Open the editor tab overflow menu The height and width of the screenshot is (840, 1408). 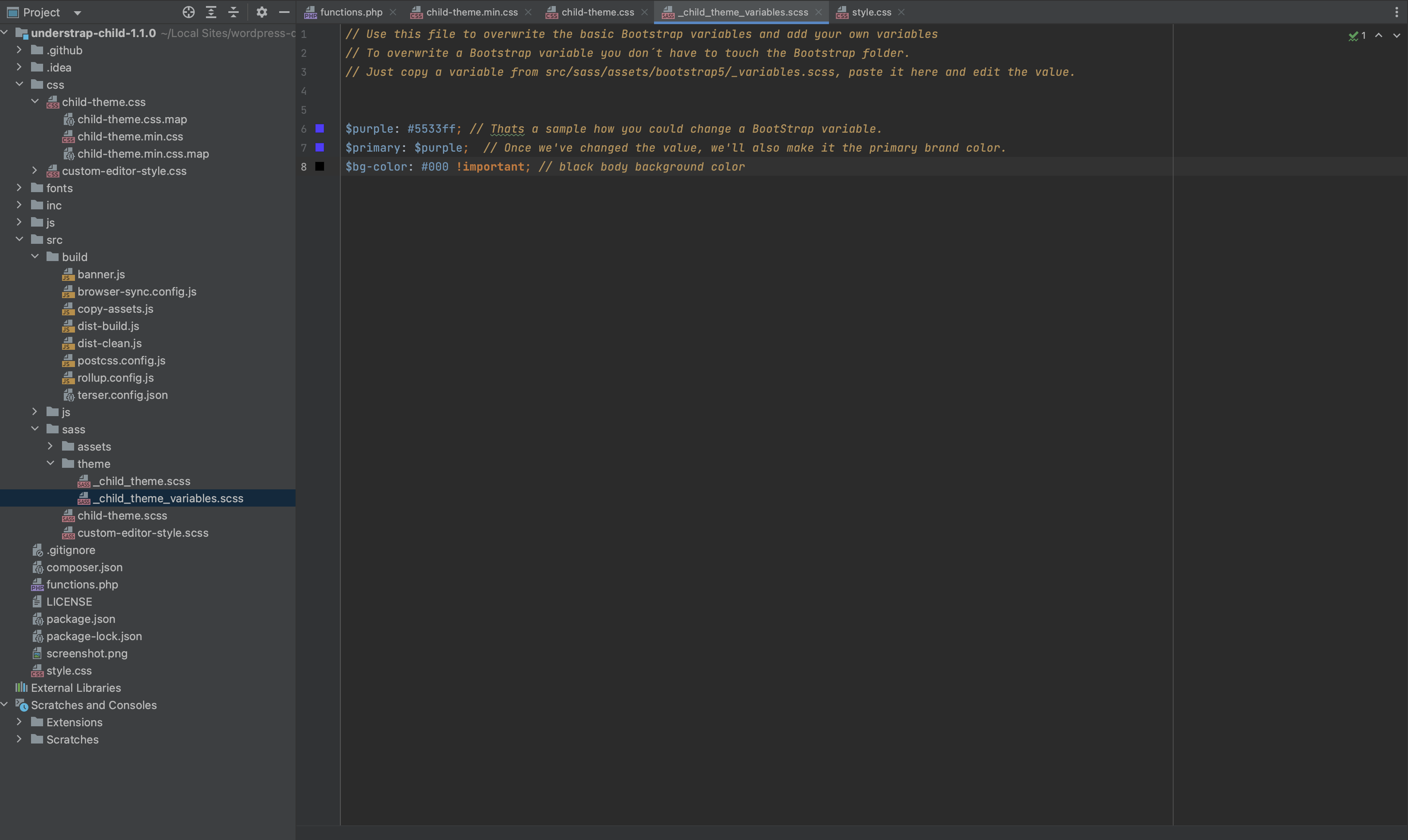1397,12
